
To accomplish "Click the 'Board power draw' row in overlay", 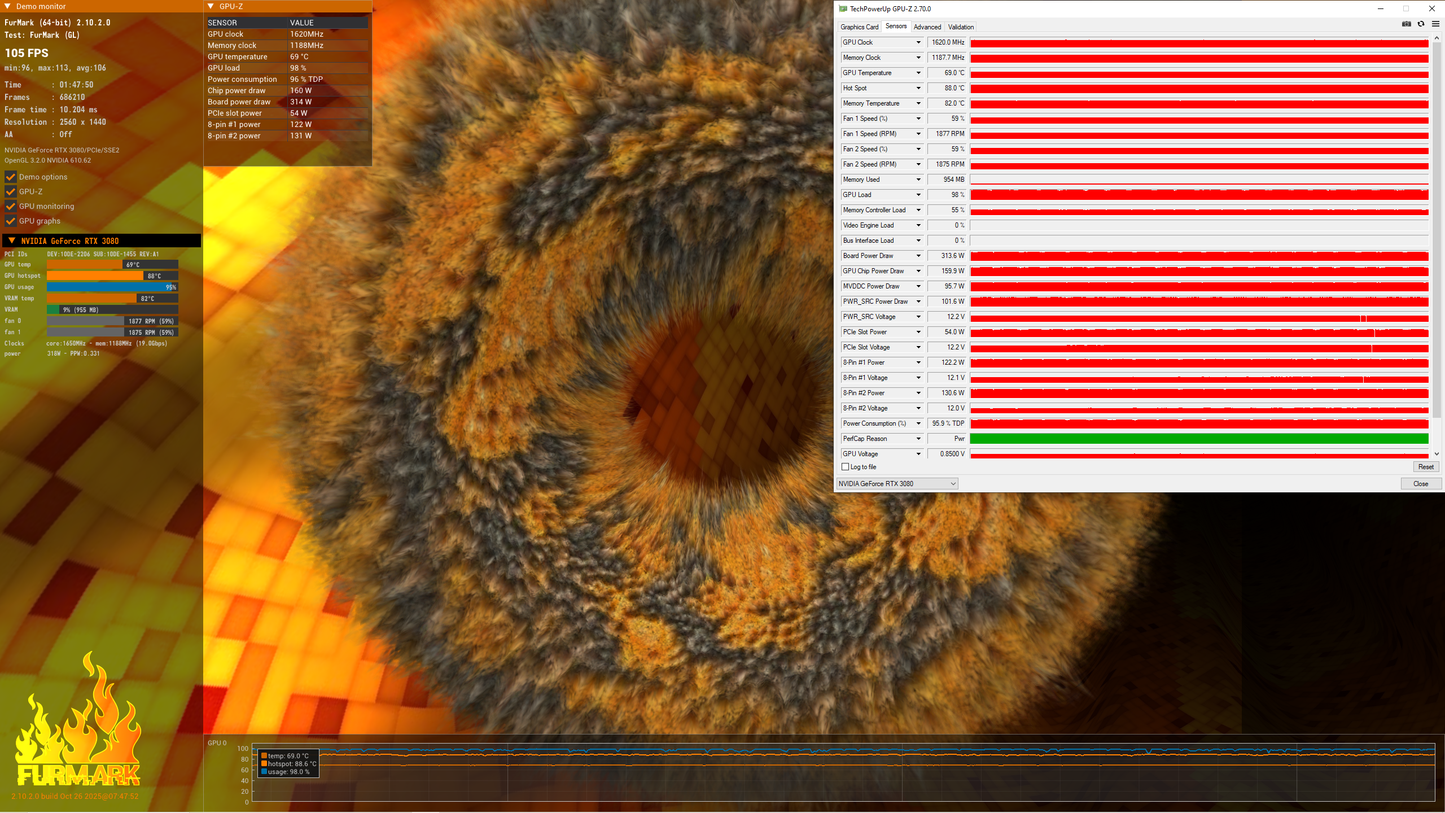I will (x=287, y=102).
